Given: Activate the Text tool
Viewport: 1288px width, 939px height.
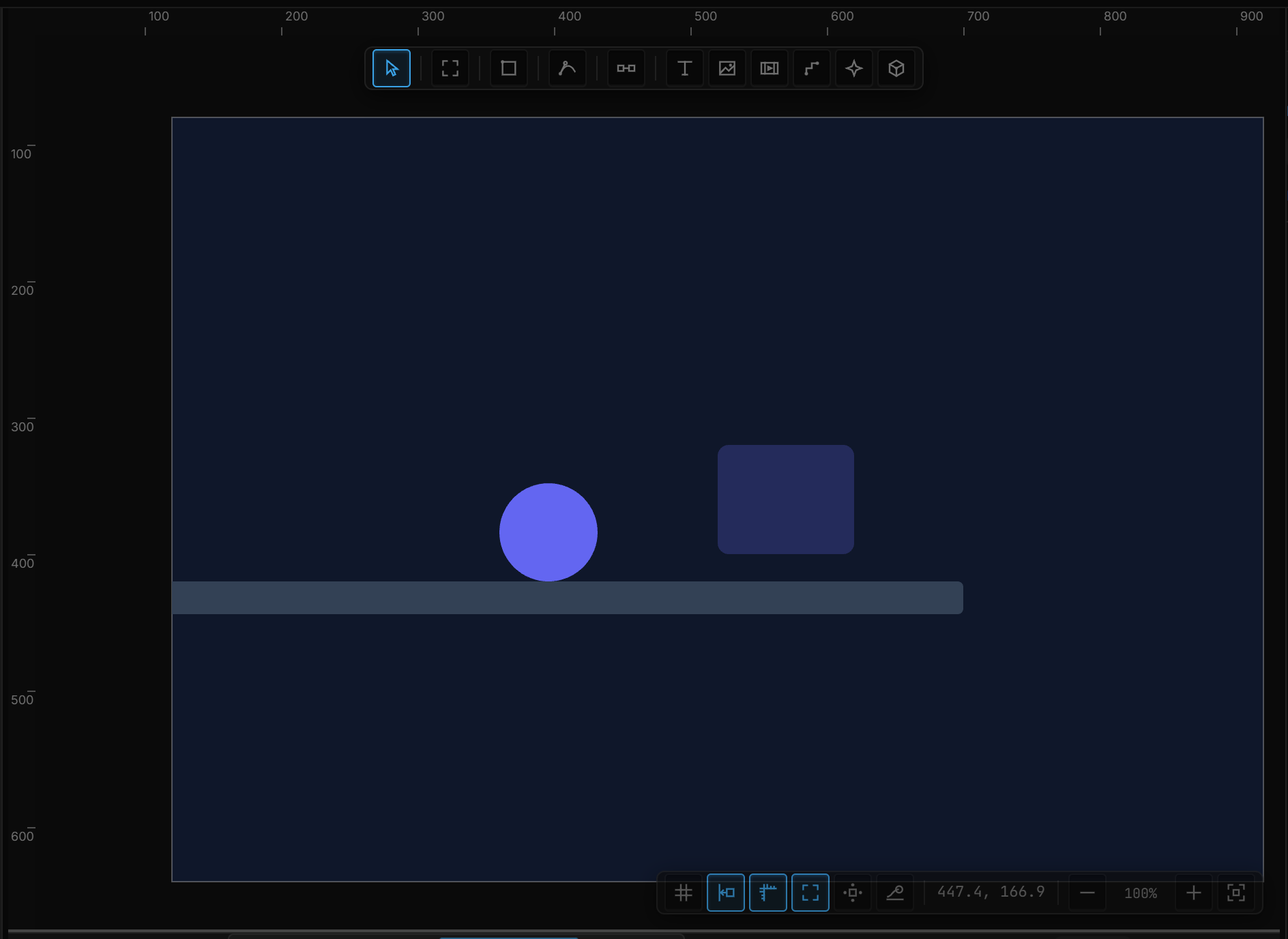Looking at the screenshot, I should 685,68.
